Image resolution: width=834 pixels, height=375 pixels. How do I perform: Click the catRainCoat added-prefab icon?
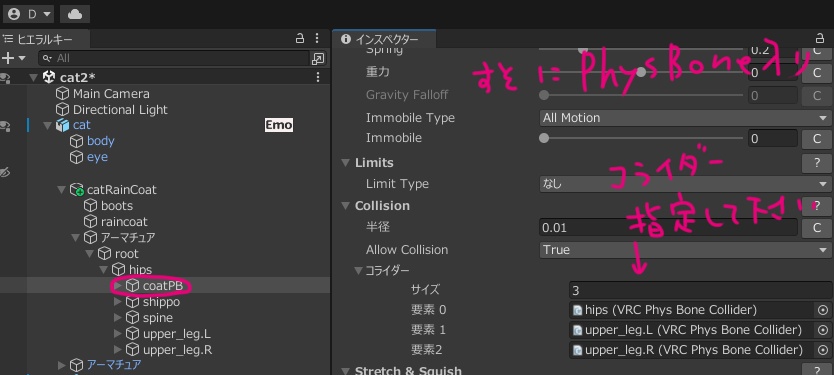coord(77,190)
